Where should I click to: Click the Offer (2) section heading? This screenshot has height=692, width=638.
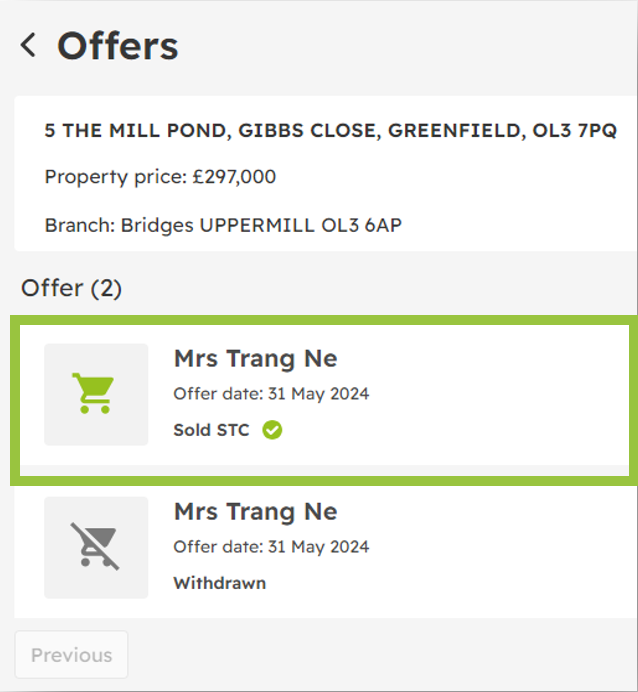(x=71, y=289)
